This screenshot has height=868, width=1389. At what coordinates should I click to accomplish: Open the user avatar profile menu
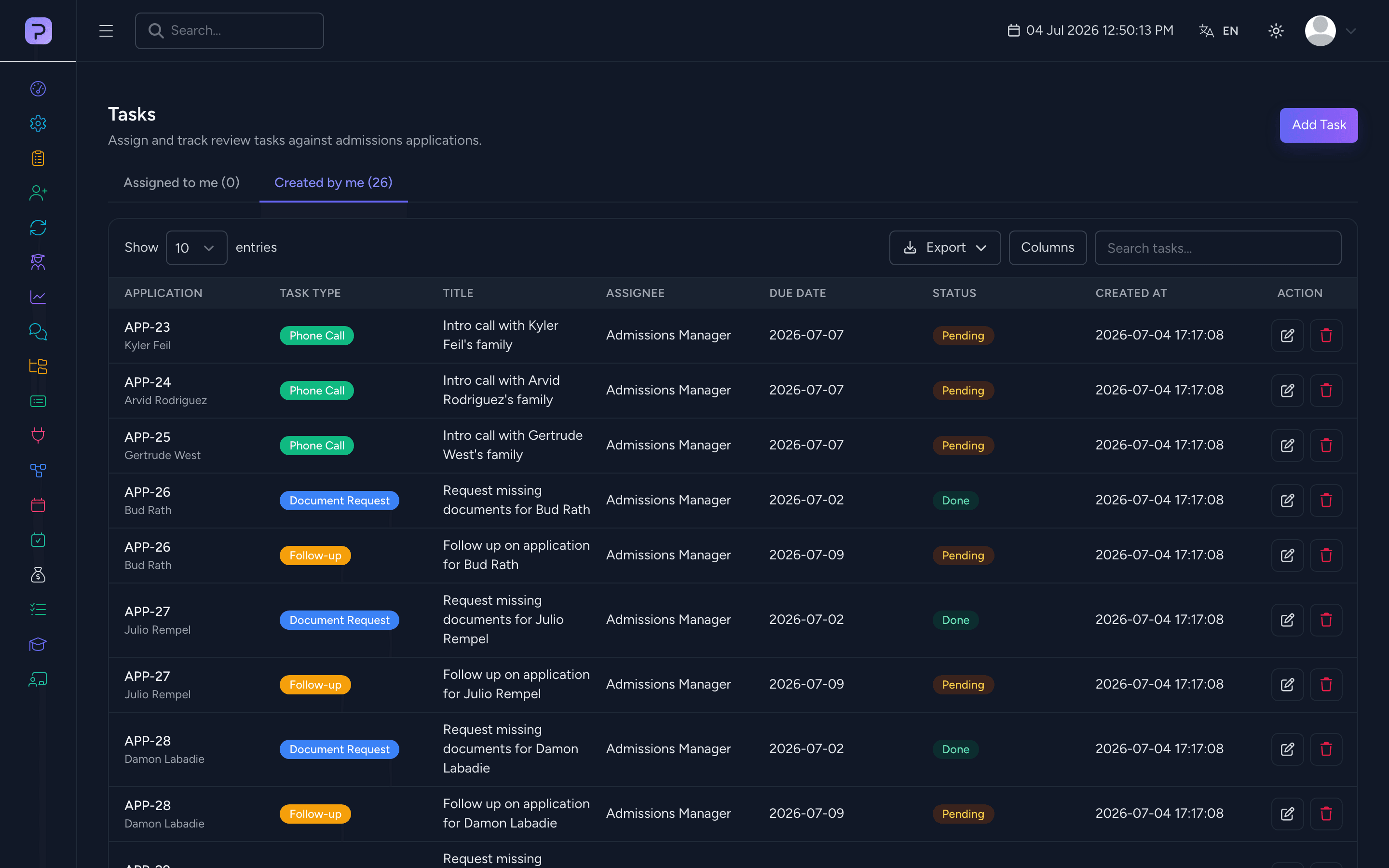1320,31
